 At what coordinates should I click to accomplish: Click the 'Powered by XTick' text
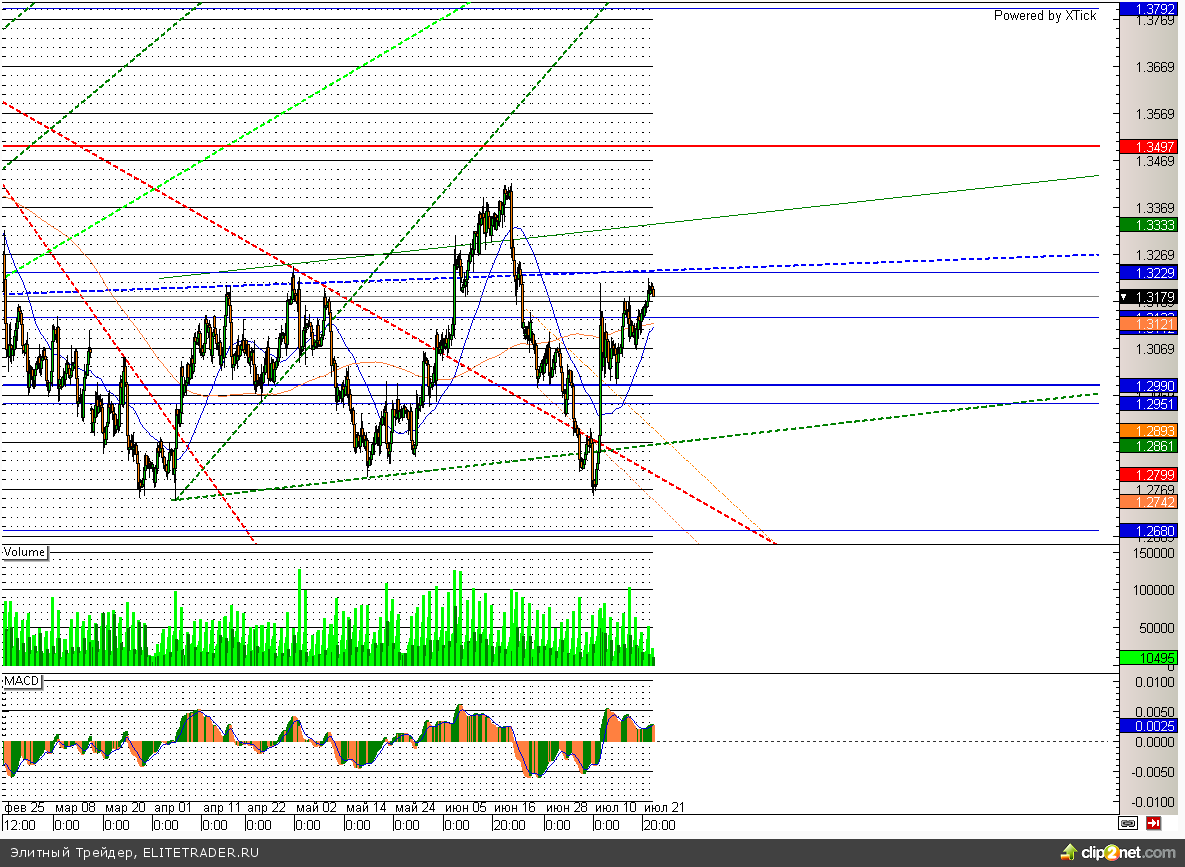coord(1045,16)
